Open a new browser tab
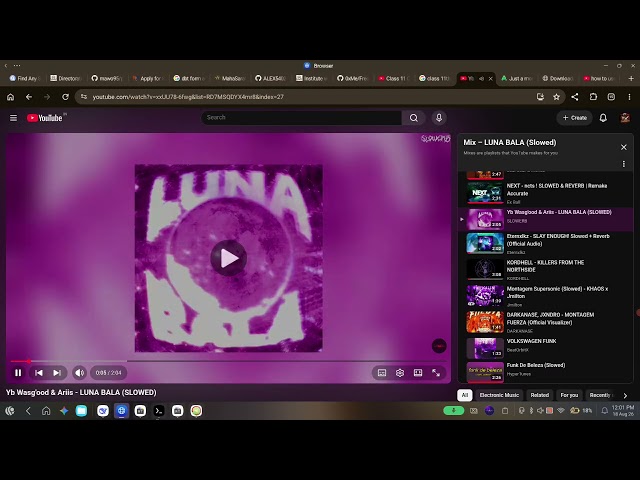 pos(631,78)
